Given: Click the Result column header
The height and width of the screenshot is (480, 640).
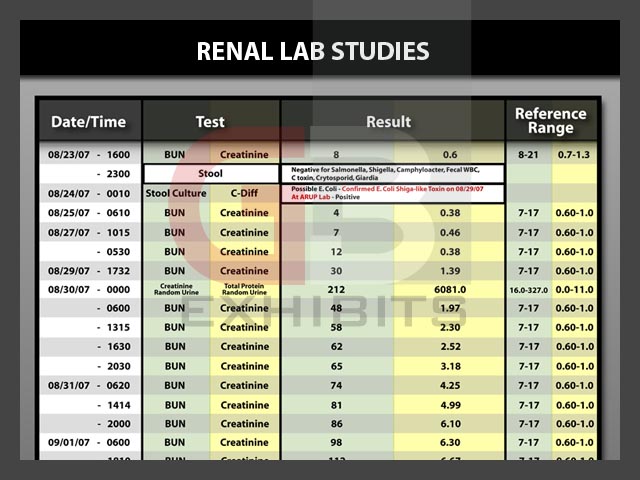Looking at the screenshot, I should (389, 122).
